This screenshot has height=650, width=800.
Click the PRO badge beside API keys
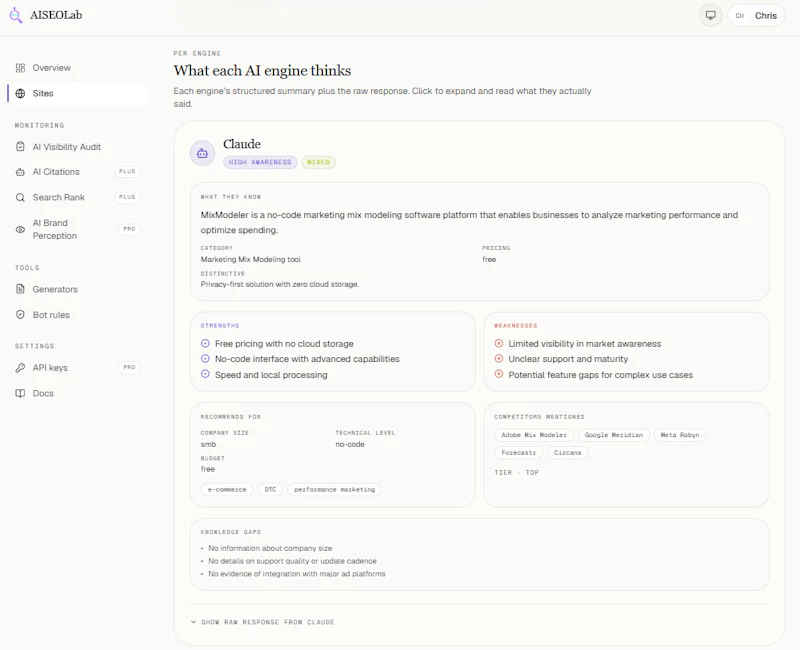pyautogui.click(x=129, y=367)
